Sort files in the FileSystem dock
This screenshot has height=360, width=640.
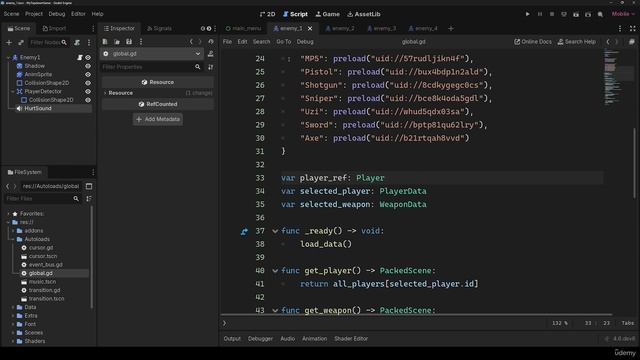89,198
